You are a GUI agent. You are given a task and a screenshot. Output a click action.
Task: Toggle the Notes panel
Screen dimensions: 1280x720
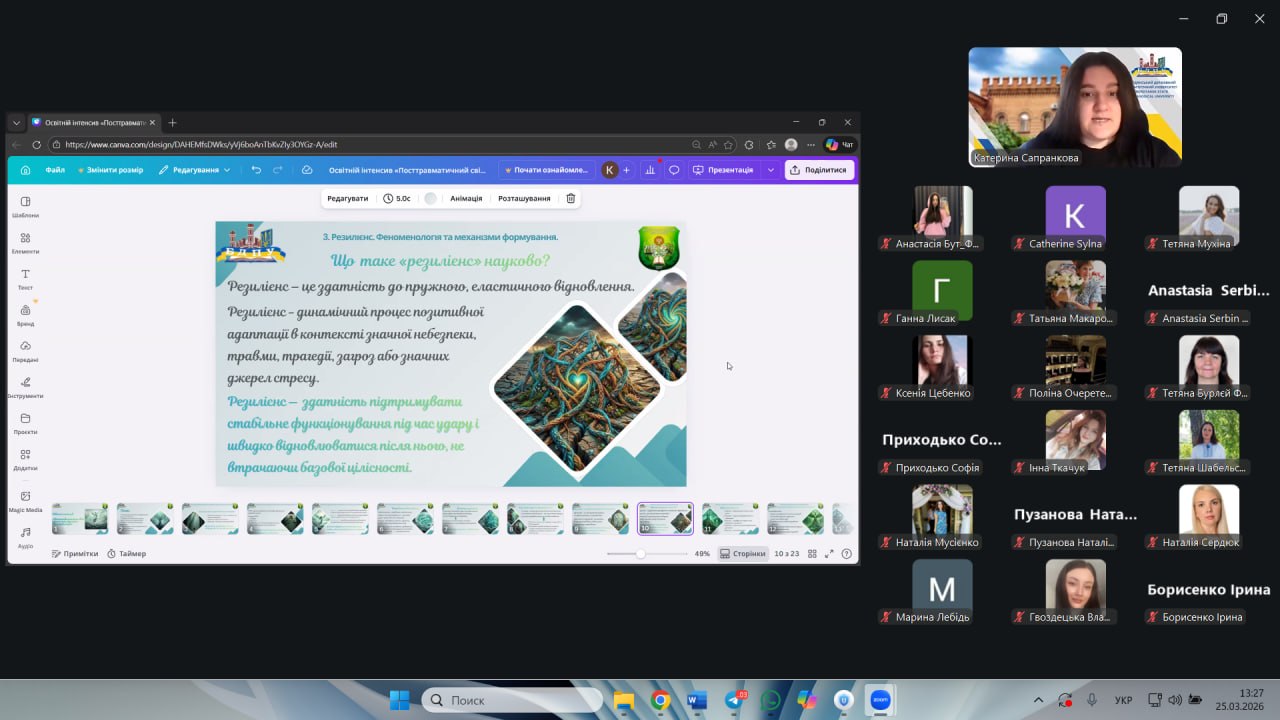(75, 553)
